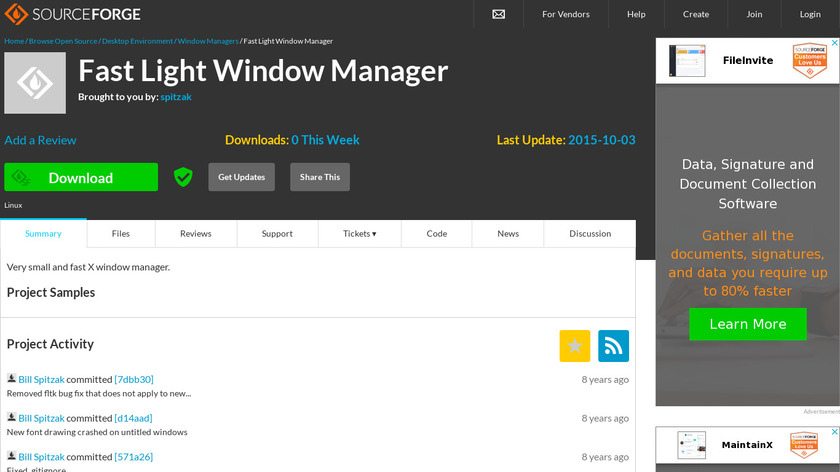Open the mail envelope icon
840x472 pixels.
pyautogui.click(x=498, y=14)
